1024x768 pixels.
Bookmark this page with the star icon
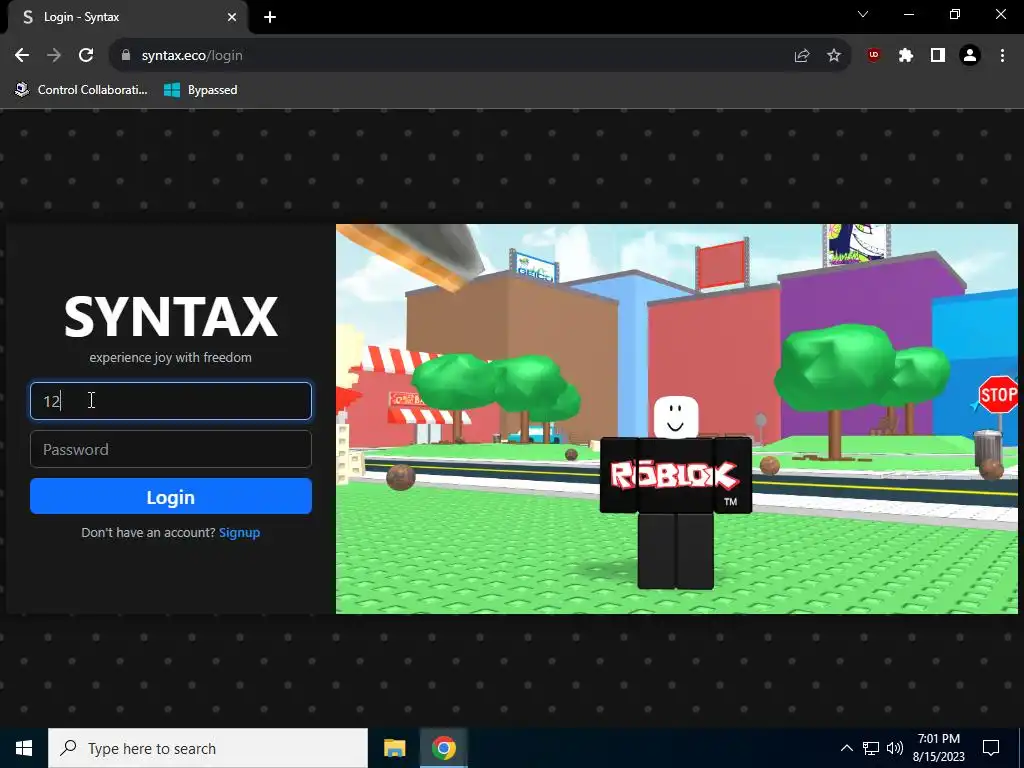[834, 56]
